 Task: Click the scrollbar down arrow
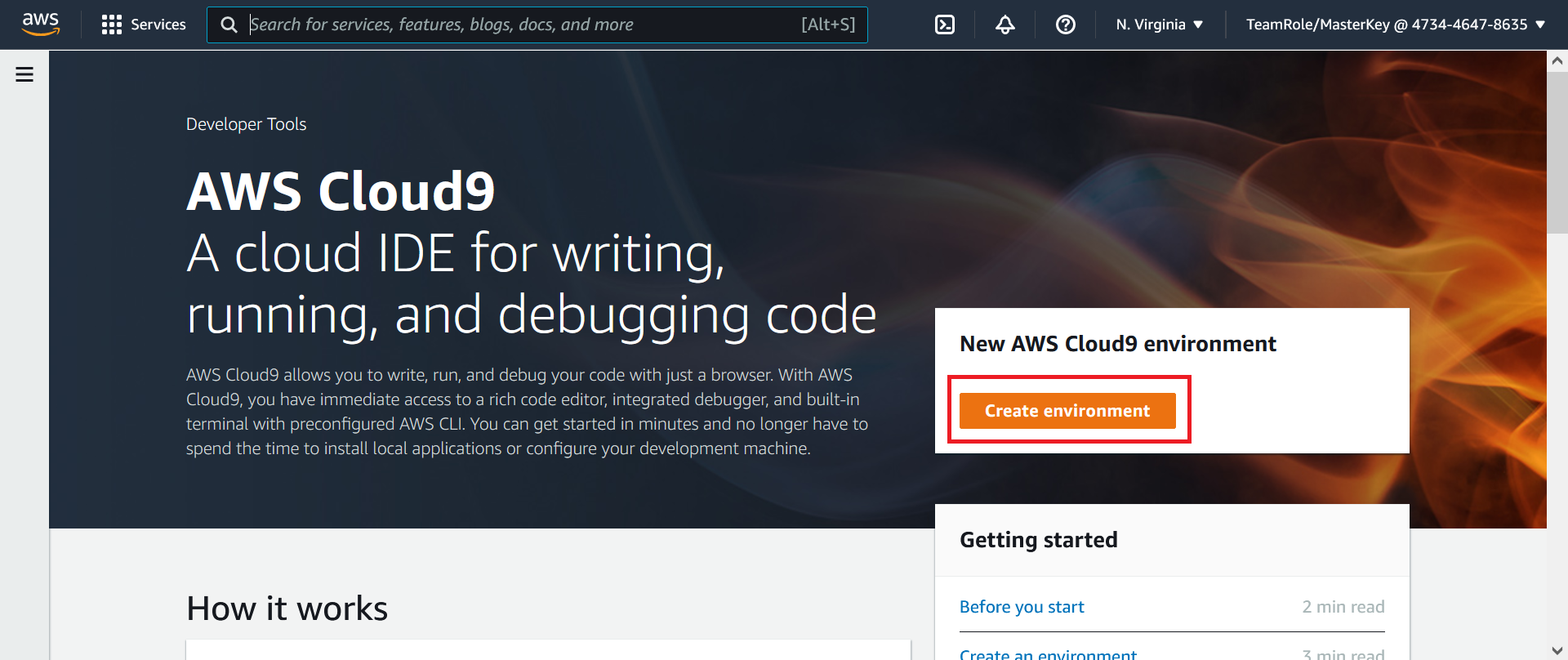pos(1557,650)
